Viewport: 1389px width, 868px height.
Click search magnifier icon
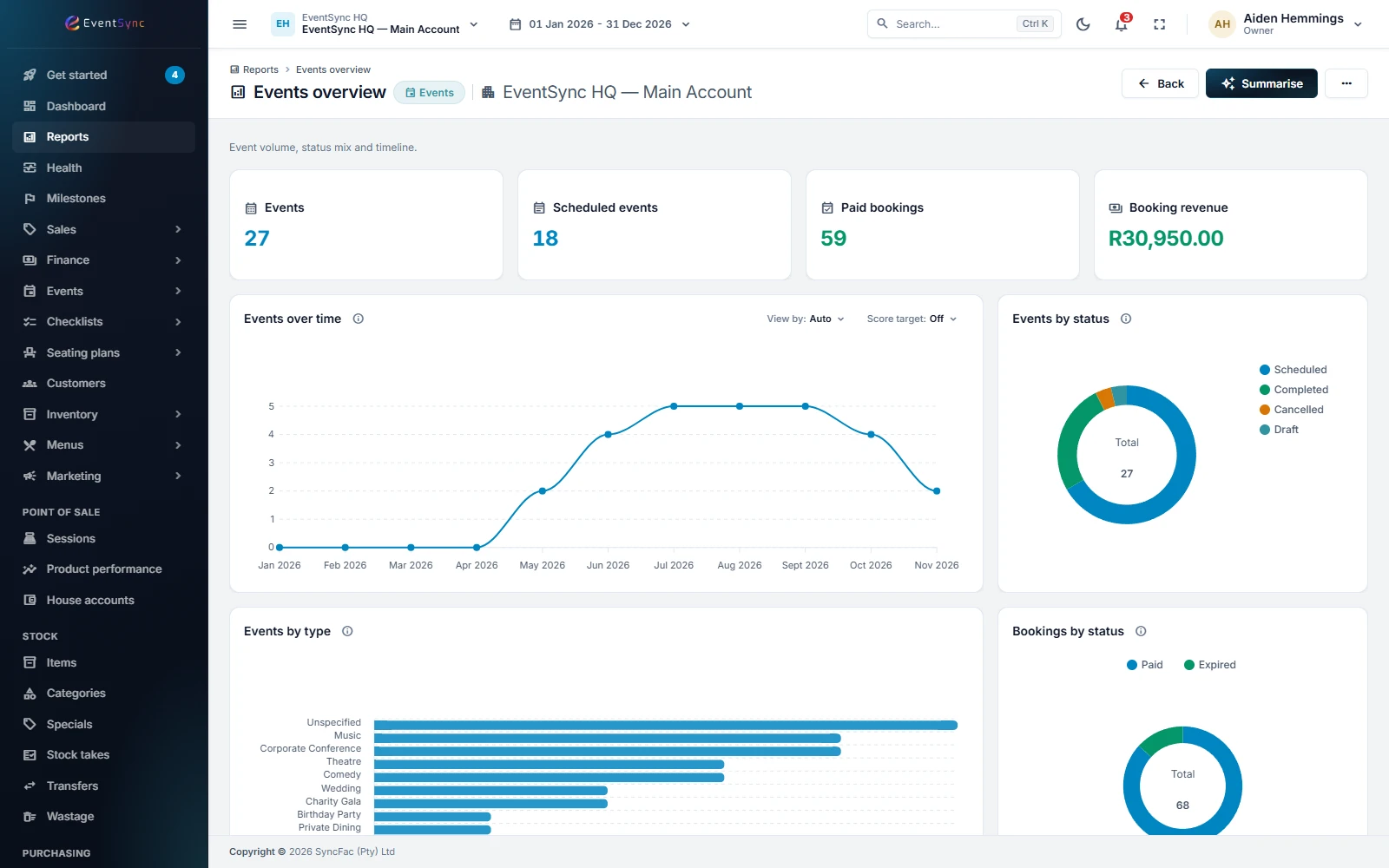[882, 23]
